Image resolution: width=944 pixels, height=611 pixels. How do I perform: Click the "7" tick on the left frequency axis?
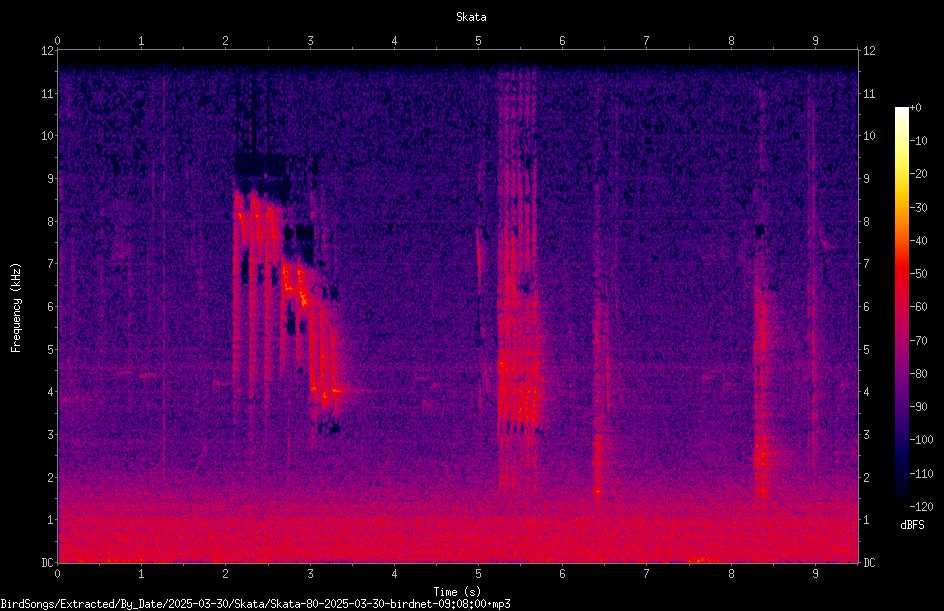(50, 264)
